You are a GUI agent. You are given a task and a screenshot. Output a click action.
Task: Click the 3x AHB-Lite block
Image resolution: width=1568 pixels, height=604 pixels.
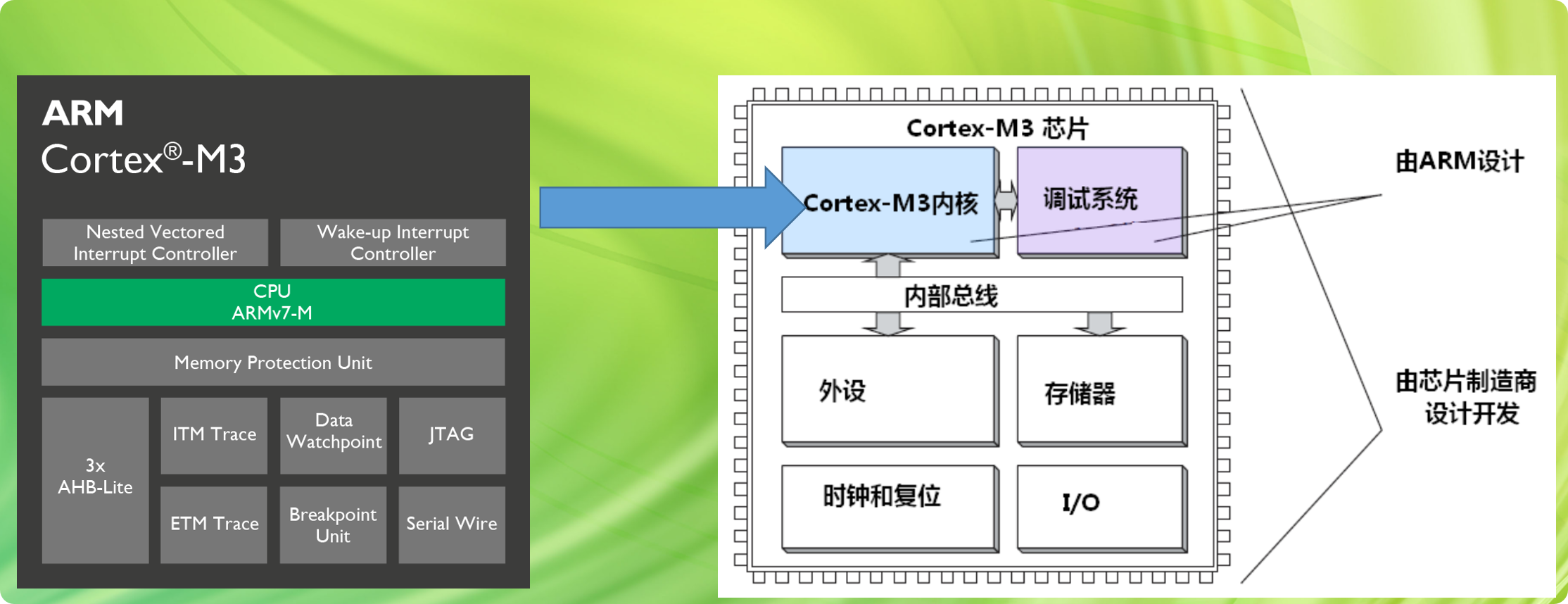pos(95,480)
